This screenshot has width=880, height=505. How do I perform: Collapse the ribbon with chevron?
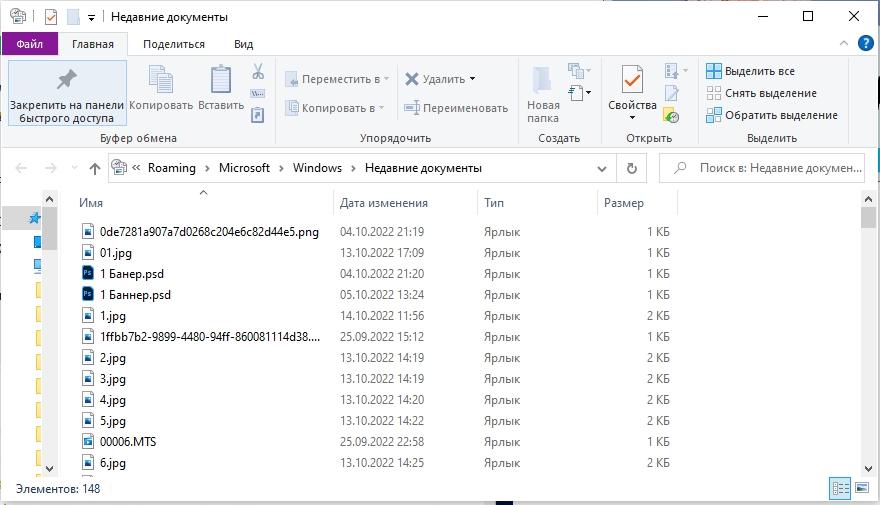844,43
